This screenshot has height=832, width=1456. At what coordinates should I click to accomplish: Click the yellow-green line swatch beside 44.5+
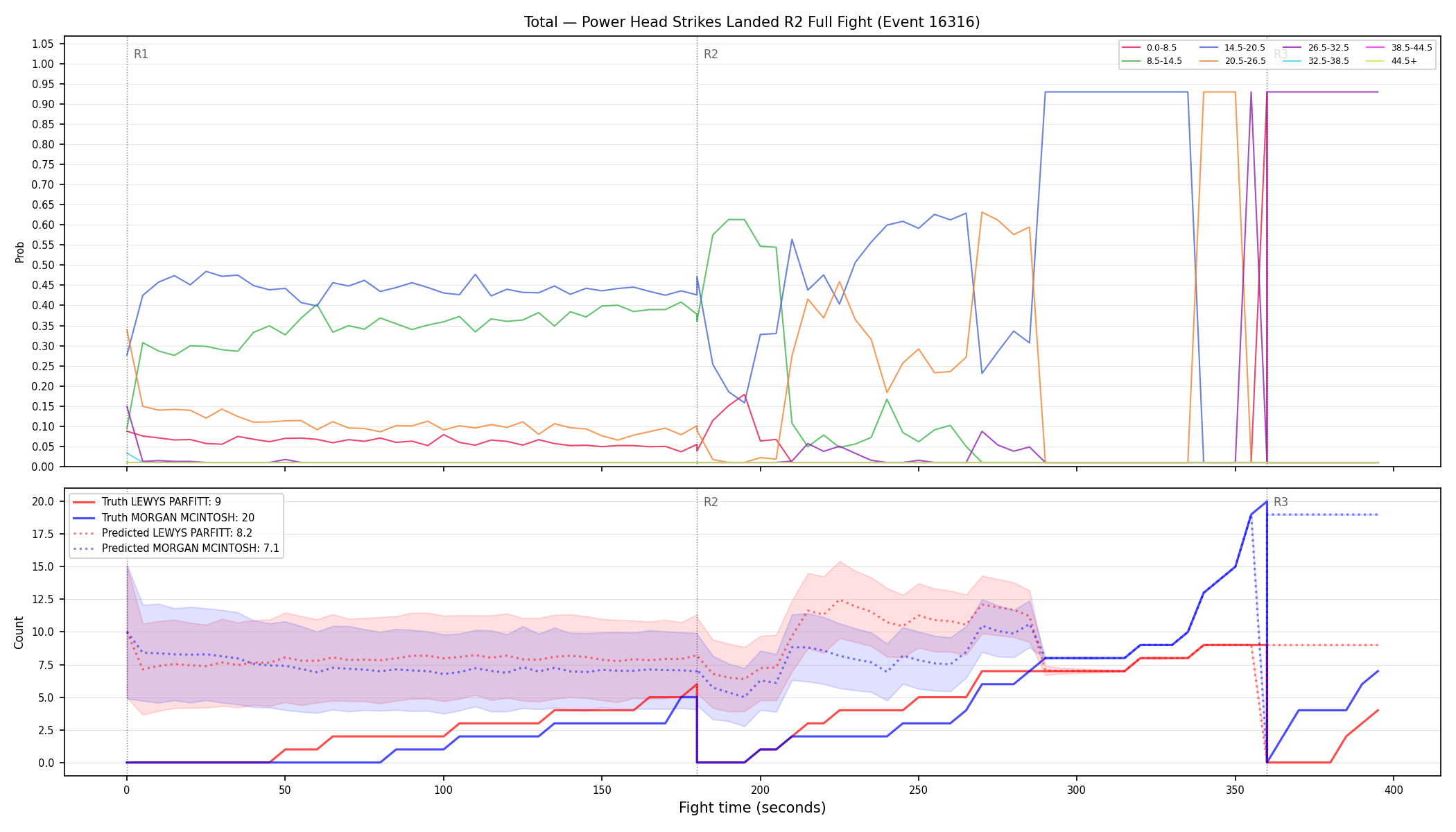(x=1376, y=61)
